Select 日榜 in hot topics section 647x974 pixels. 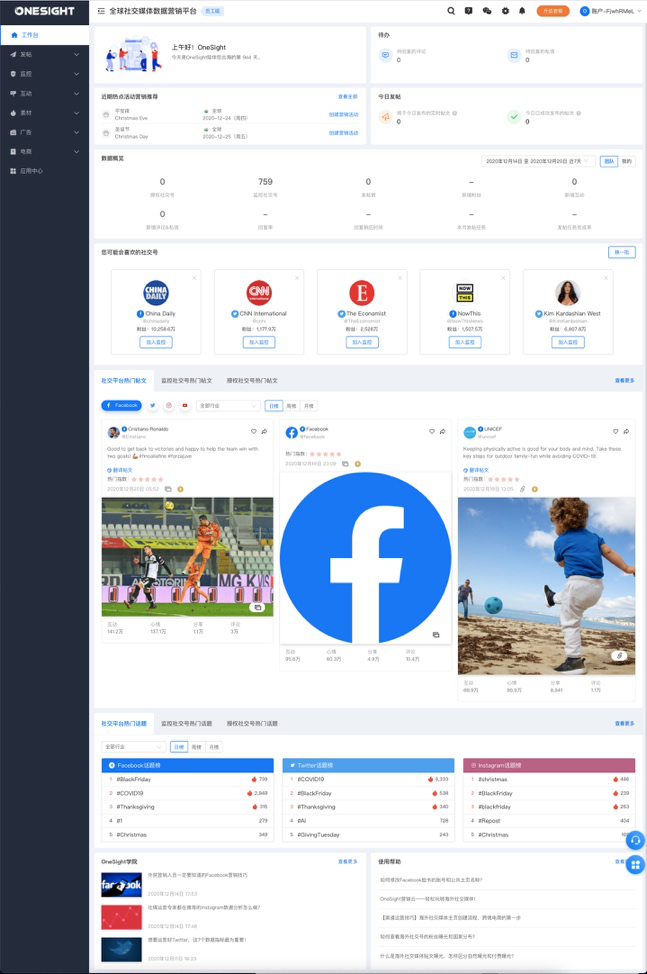coord(179,747)
